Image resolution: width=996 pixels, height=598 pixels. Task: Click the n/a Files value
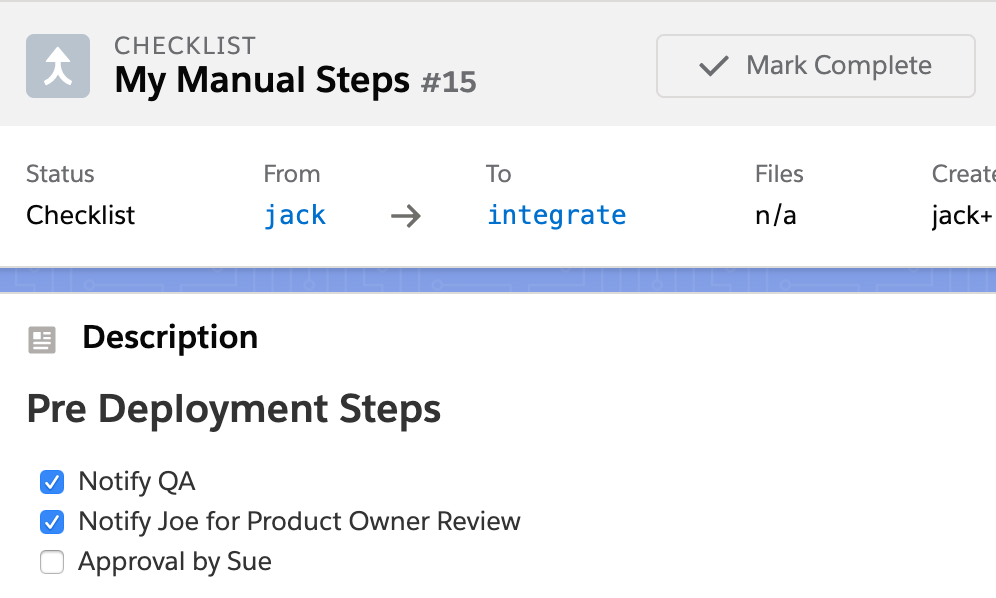tap(776, 215)
